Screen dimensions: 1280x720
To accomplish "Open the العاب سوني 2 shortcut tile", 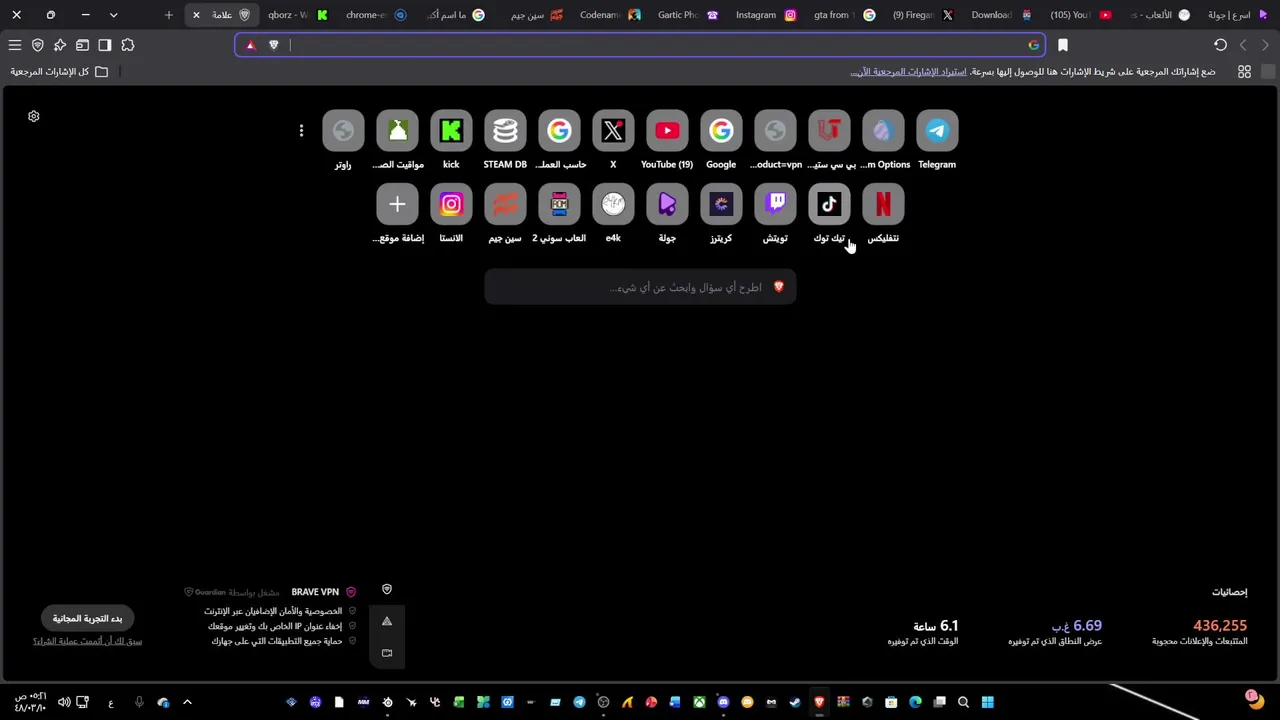I will pyautogui.click(x=559, y=204).
